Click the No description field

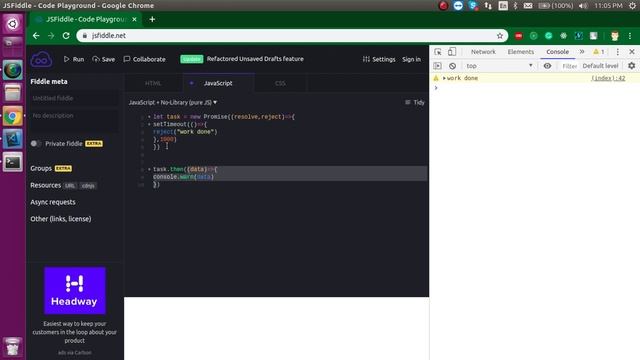74,121
